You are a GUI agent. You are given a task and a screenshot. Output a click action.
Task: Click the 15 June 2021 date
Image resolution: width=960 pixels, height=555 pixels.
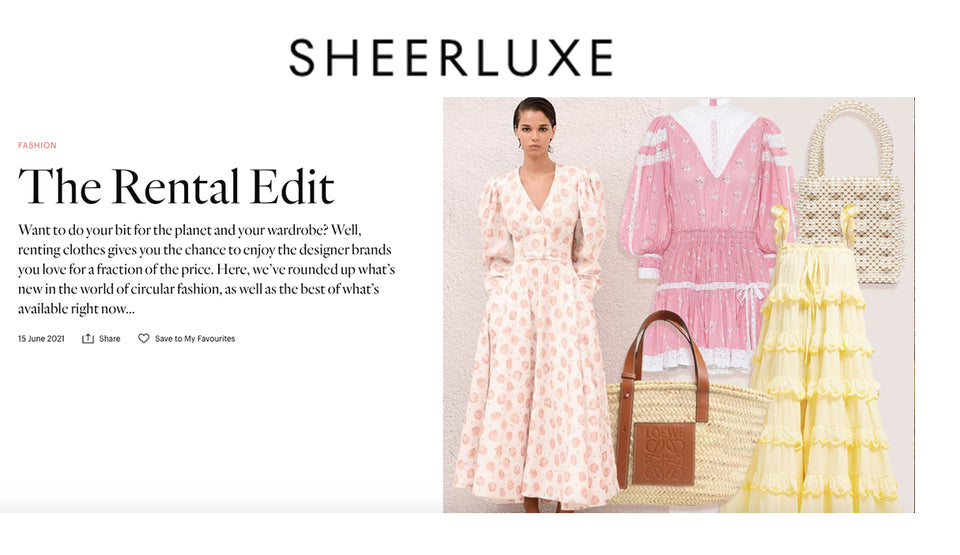coord(41,339)
